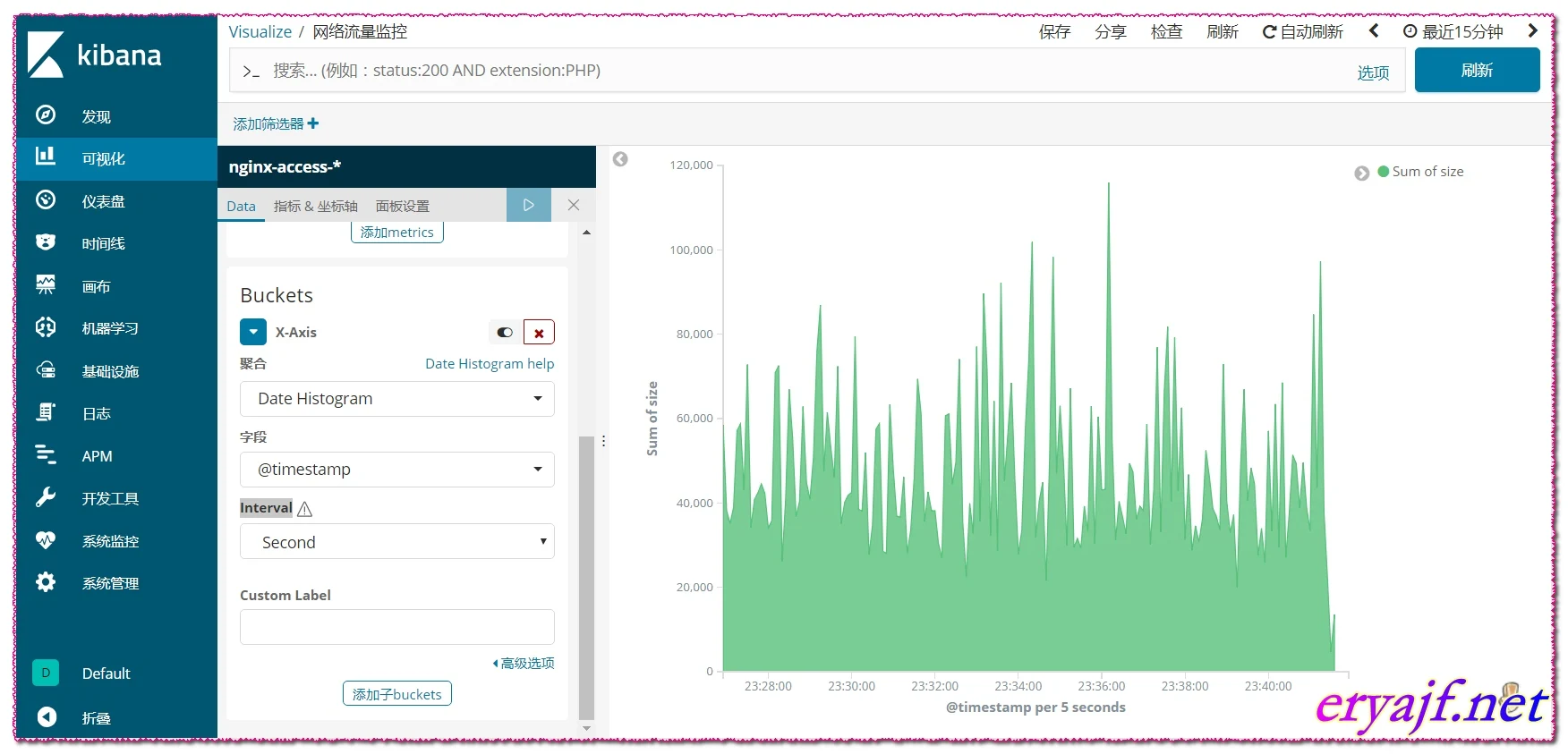Open the Timelion (时间线) icon
The image size is (1568, 754).
[x=46, y=242]
